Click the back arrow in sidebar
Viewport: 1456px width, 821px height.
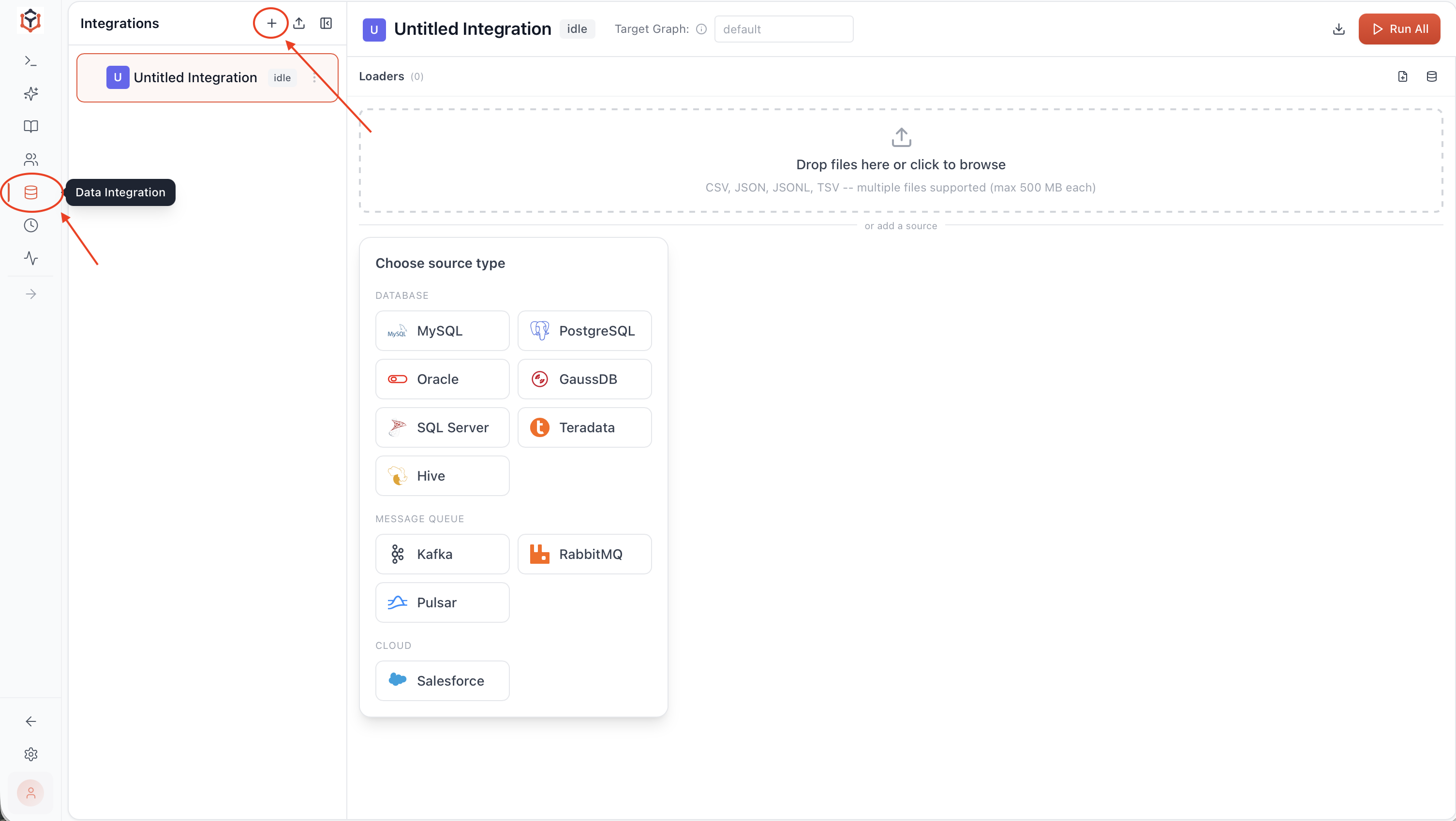click(x=31, y=721)
